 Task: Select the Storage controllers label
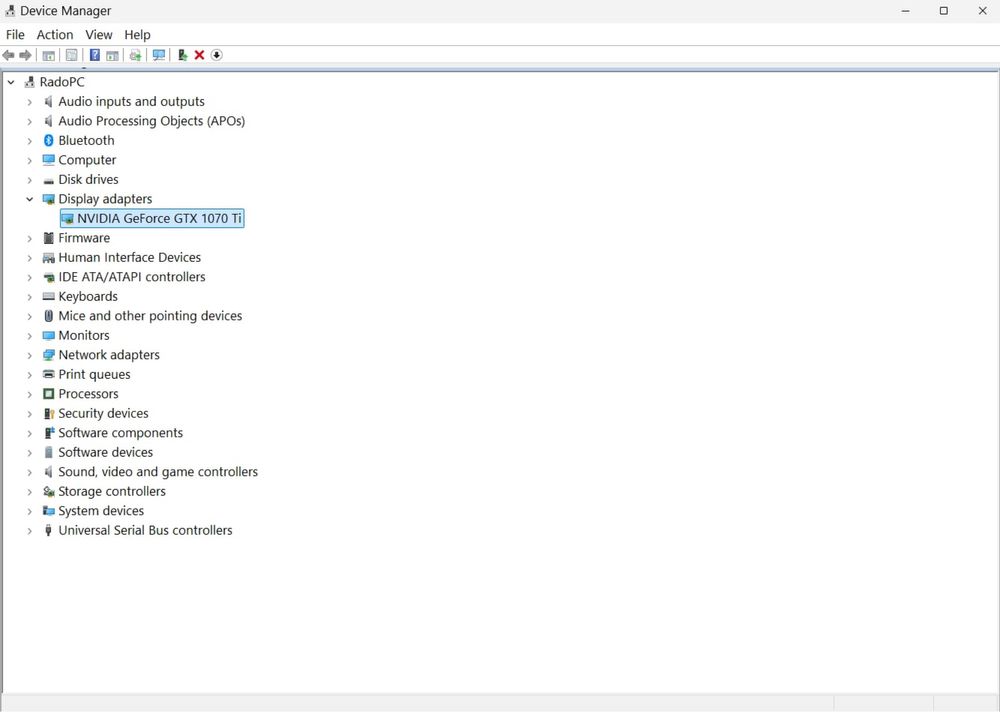112,491
